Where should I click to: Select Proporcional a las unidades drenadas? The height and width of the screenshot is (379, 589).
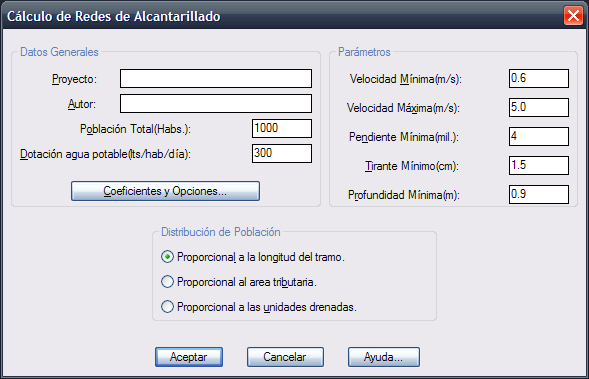coord(258,307)
